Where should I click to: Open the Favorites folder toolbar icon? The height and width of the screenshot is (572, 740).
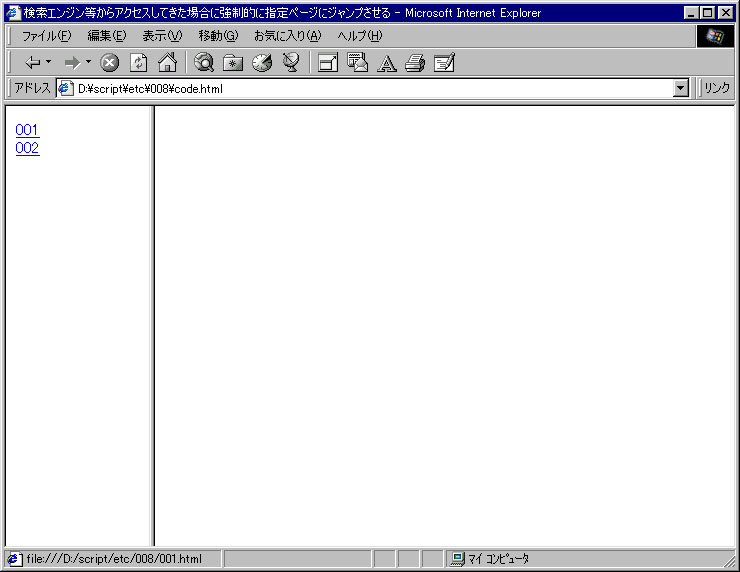233,62
